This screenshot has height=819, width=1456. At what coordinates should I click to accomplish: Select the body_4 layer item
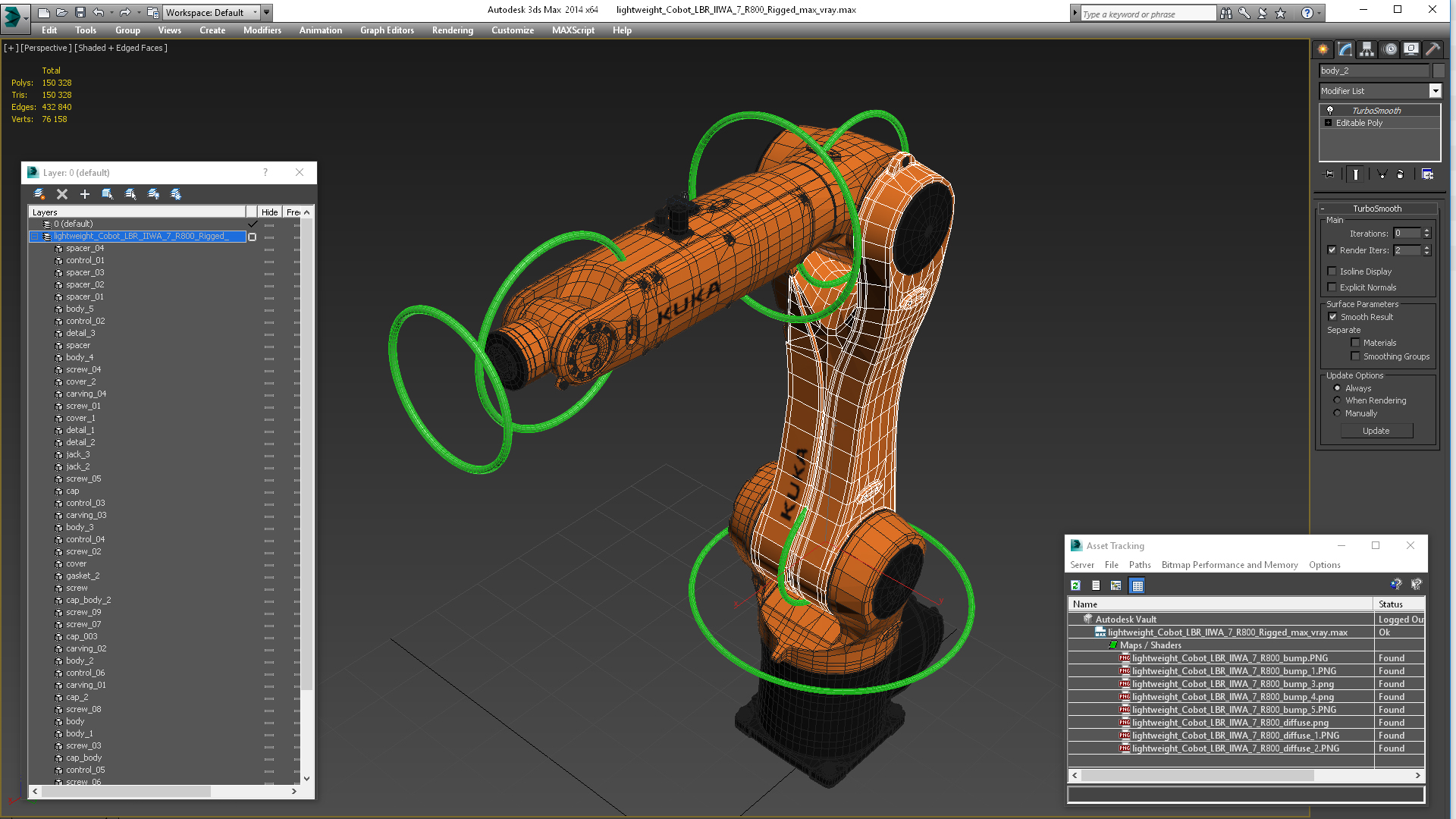click(x=80, y=357)
